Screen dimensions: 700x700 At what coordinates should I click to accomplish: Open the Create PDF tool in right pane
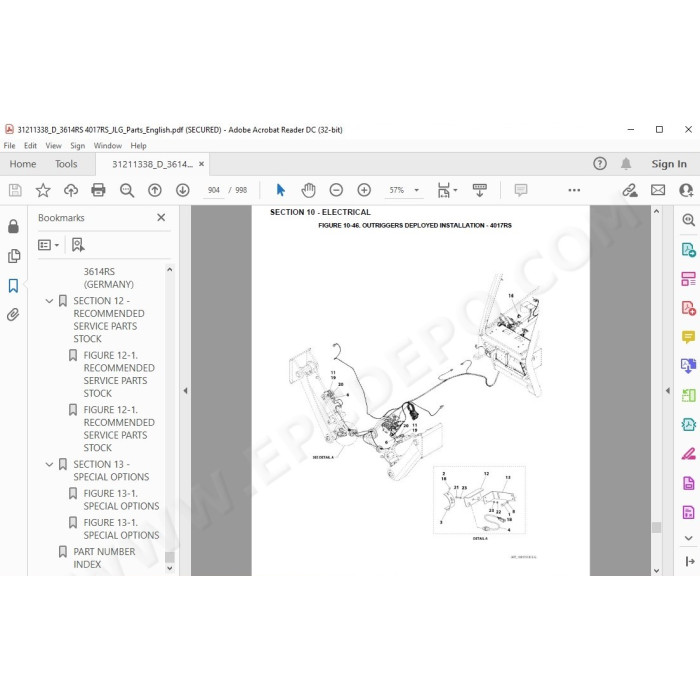click(x=688, y=308)
